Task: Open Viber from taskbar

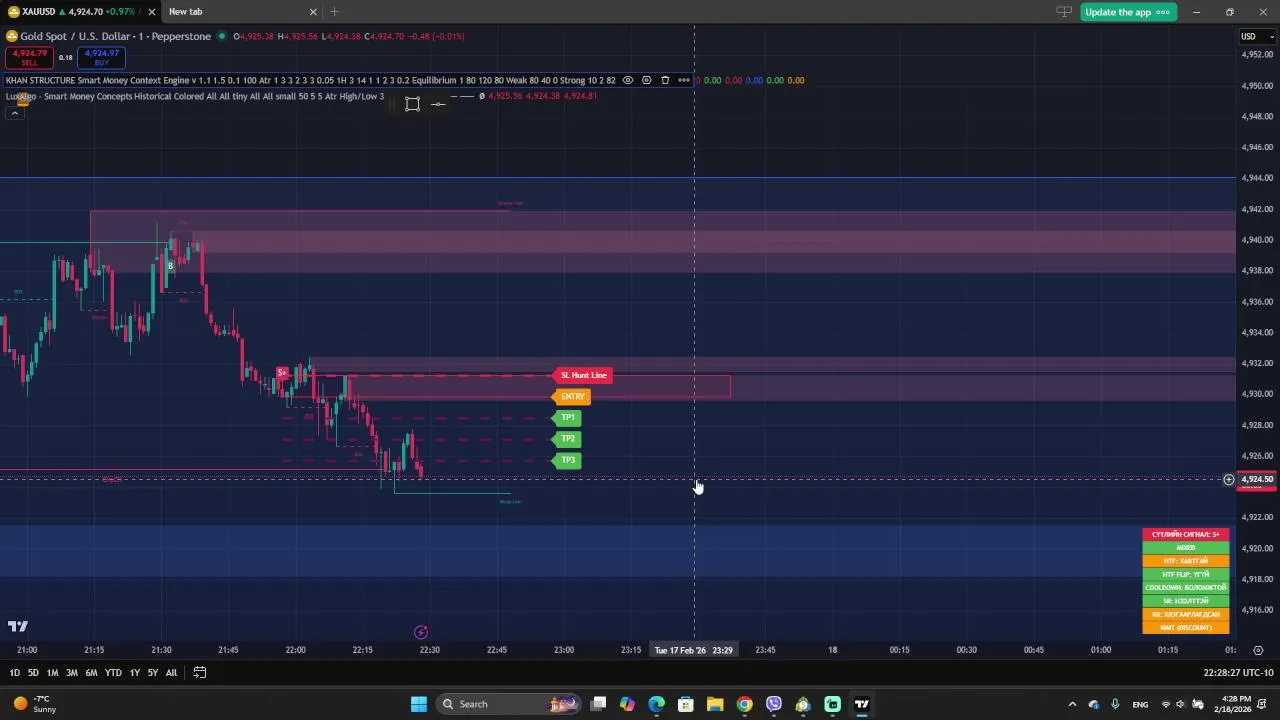Action: (x=774, y=704)
